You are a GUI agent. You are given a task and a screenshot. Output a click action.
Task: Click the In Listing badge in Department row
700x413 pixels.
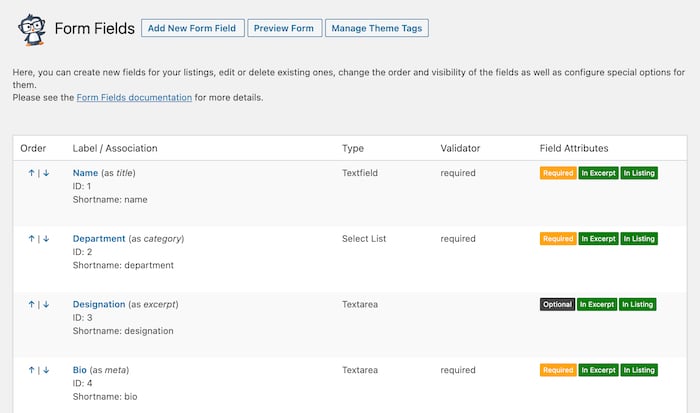pos(639,239)
